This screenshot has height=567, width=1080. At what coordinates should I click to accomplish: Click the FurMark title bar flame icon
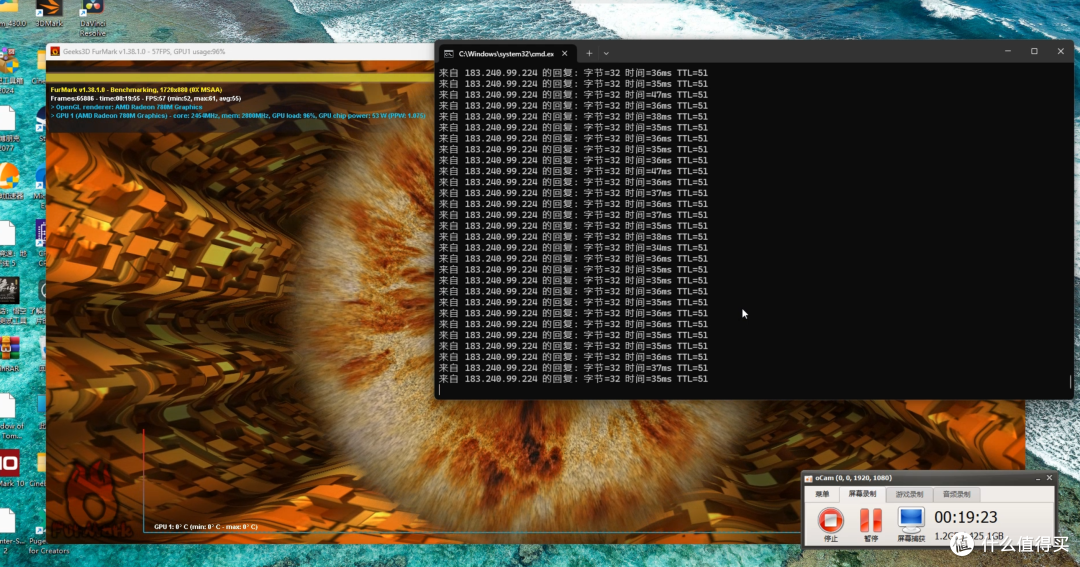pyautogui.click(x=55, y=52)
